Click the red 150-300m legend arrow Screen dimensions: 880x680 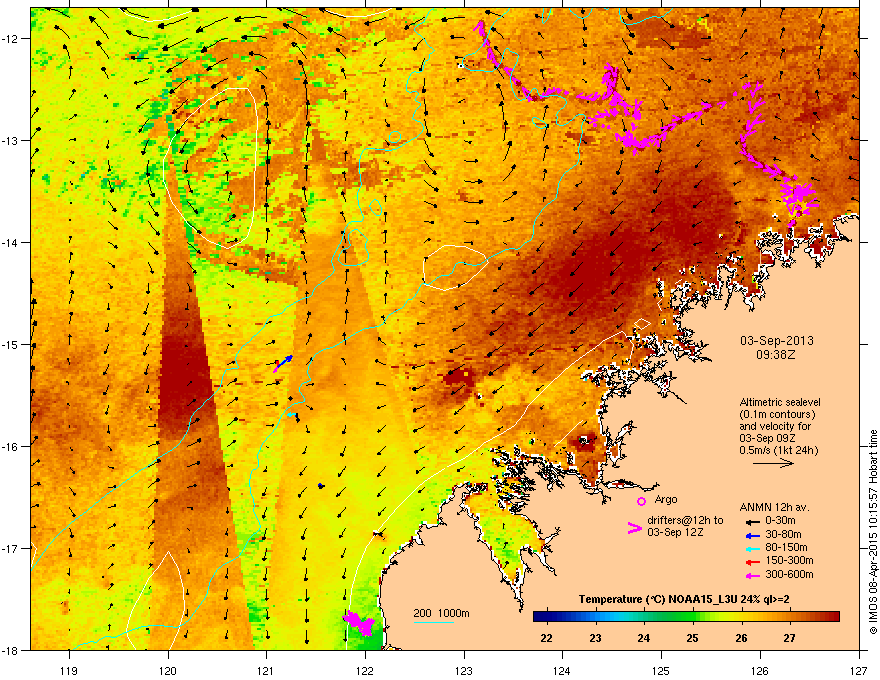pyautogui.click(x=753, y=562)
